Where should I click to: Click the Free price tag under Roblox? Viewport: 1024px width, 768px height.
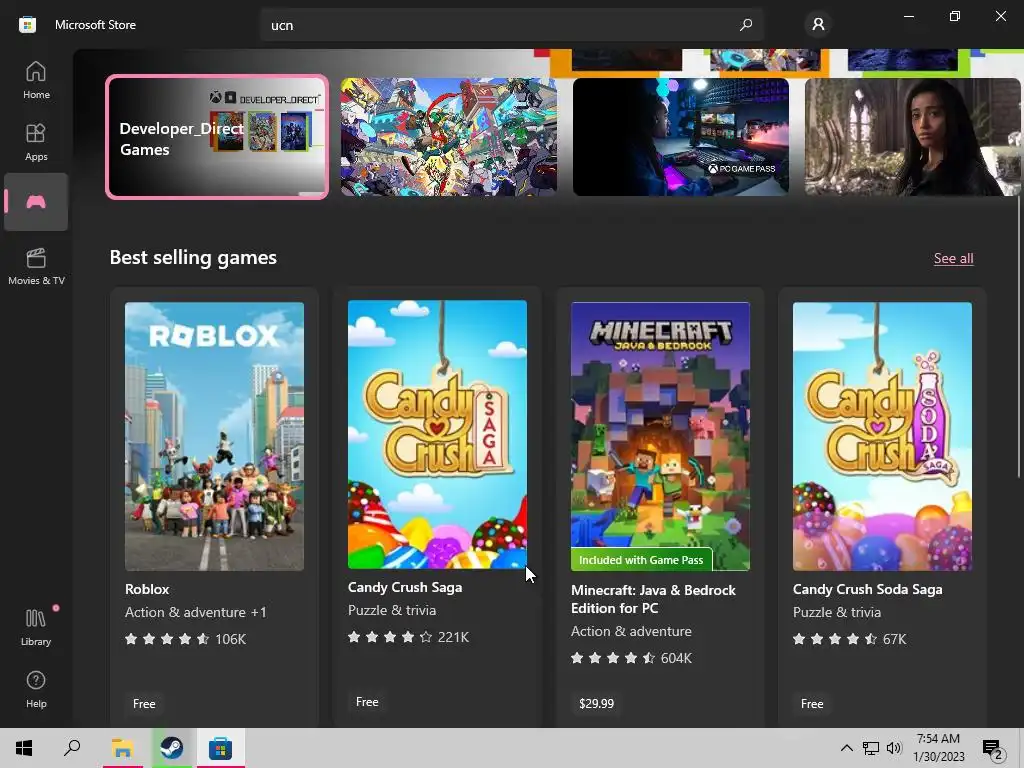click(144, 703)
